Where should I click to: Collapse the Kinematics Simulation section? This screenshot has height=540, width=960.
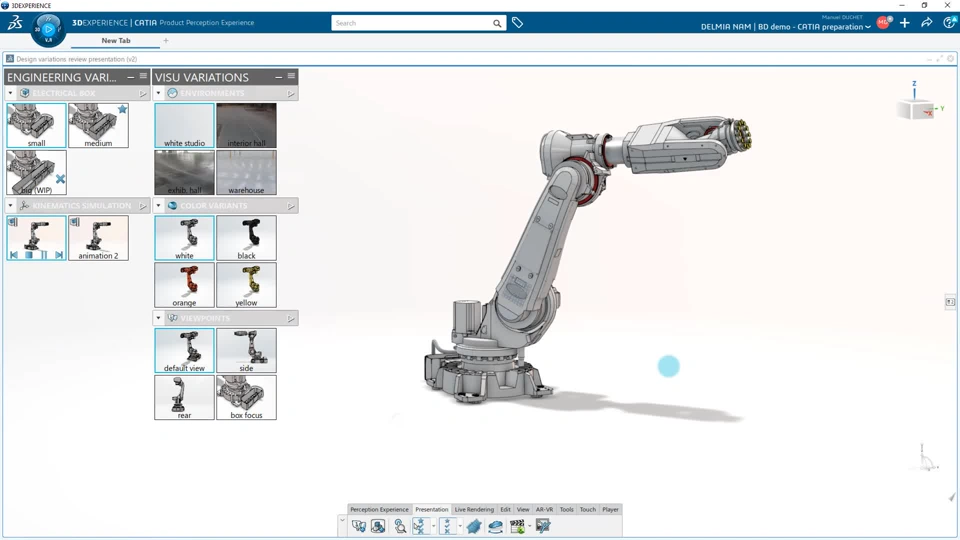pyautogui.click(x=10, y=206)
